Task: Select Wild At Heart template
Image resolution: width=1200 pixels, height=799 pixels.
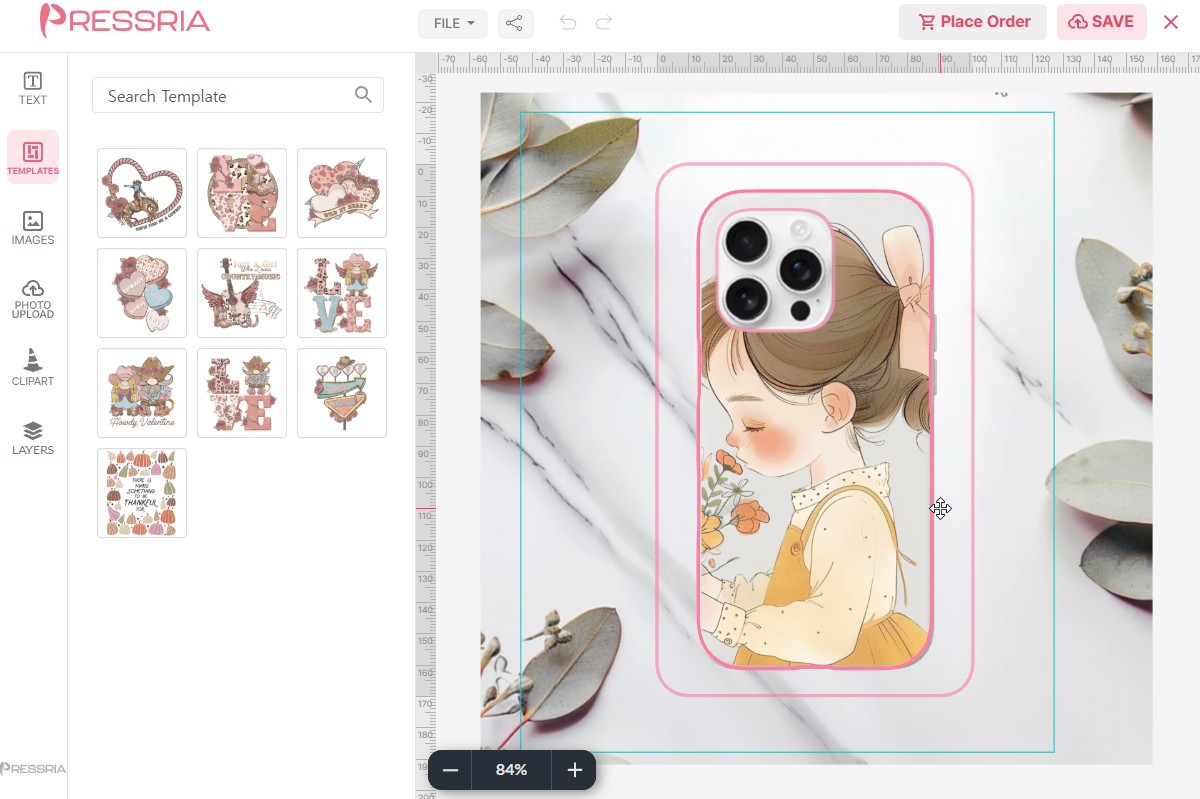Action: click(x=342, y=193)
